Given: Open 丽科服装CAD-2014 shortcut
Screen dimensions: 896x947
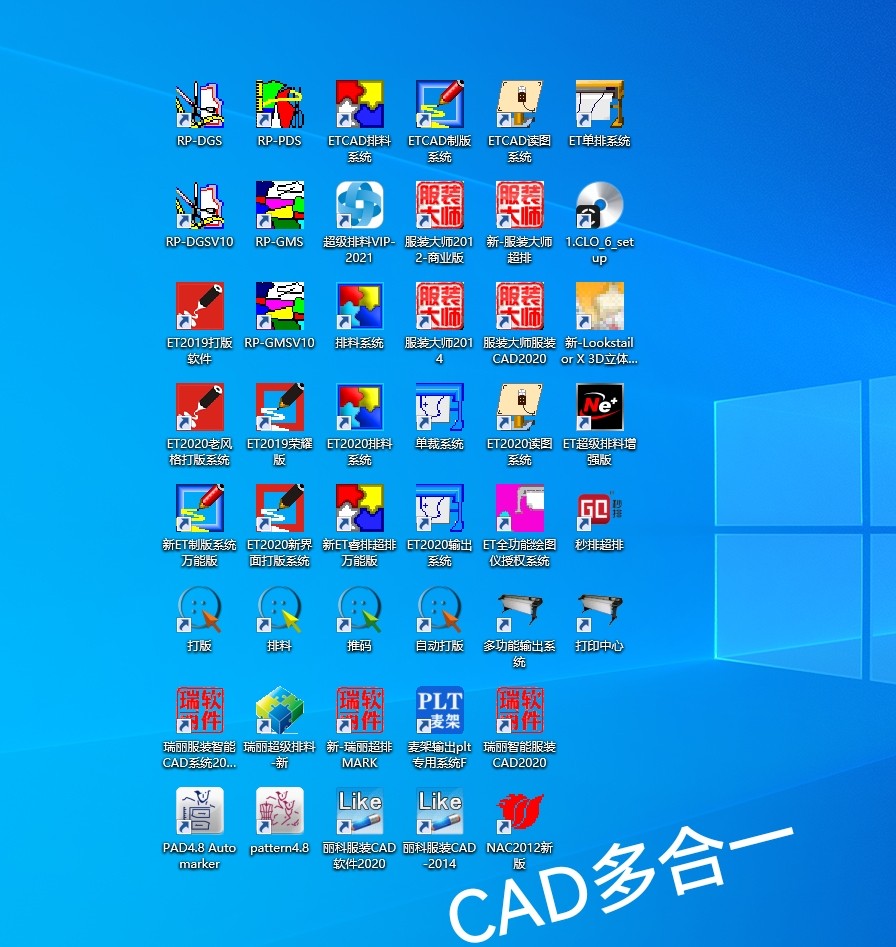Looking at the screenshot, I should tap(440, 810).
